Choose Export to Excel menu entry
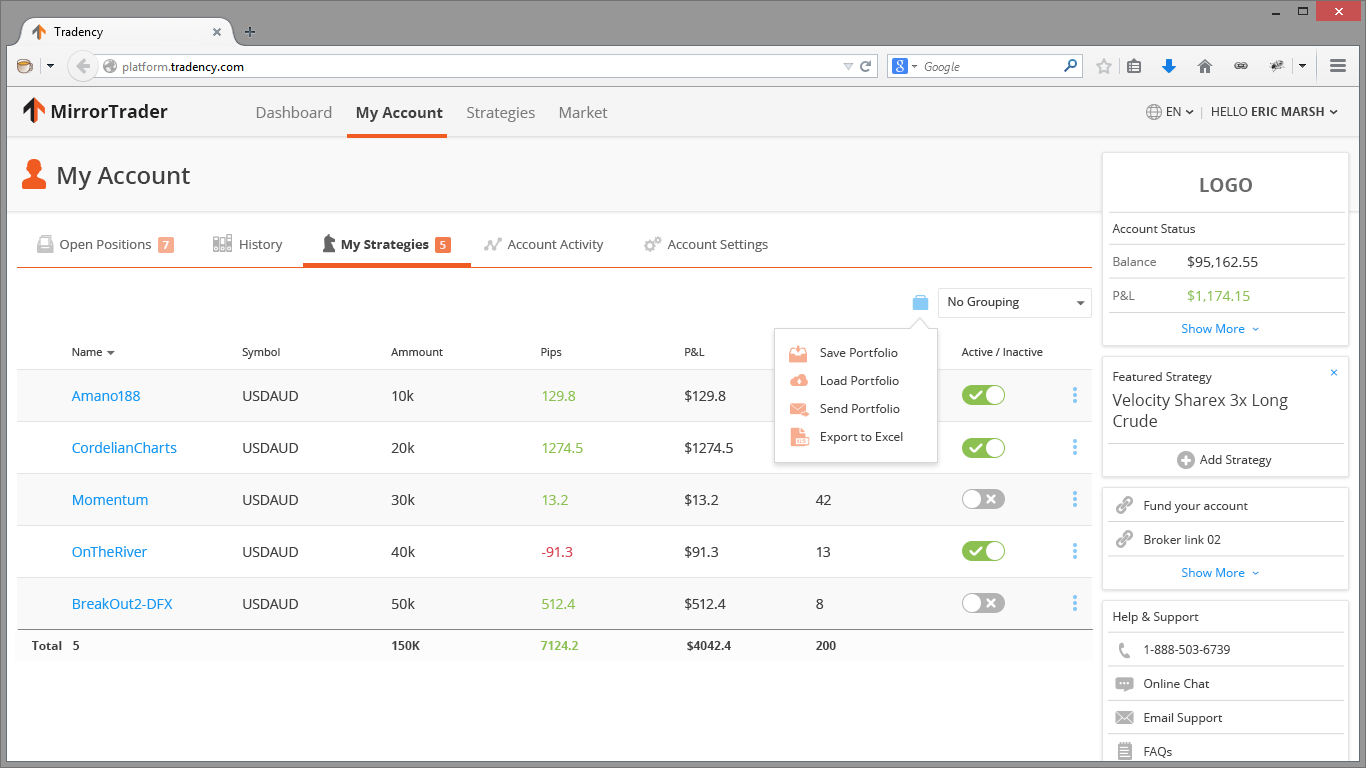 coord(856,437)
